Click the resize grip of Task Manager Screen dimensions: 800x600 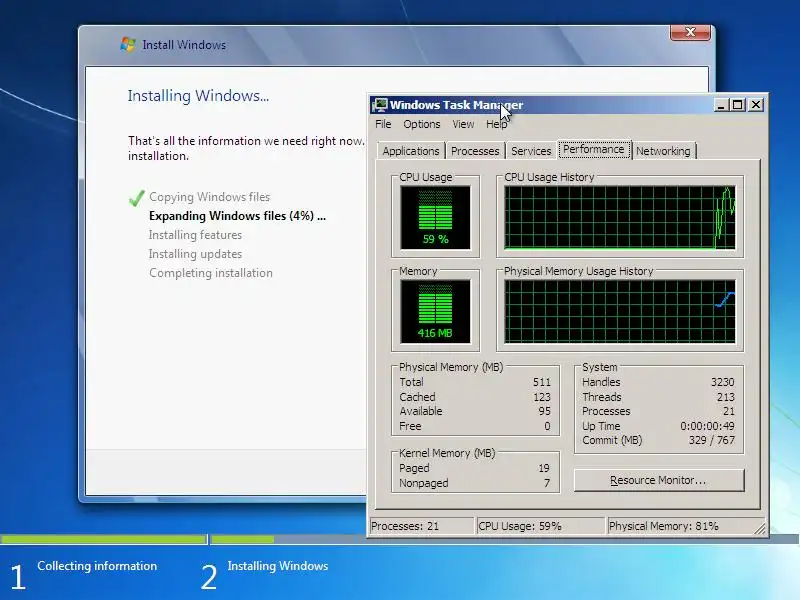point(760,529)
